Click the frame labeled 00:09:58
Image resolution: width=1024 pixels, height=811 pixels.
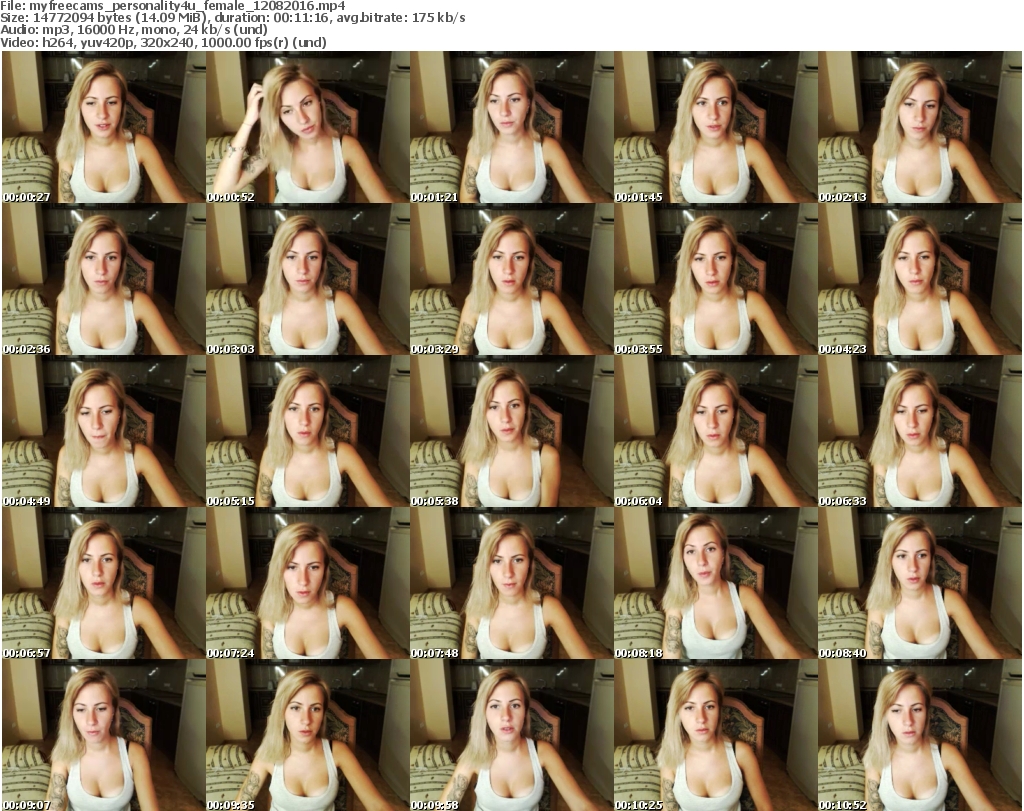coord(511,735)
